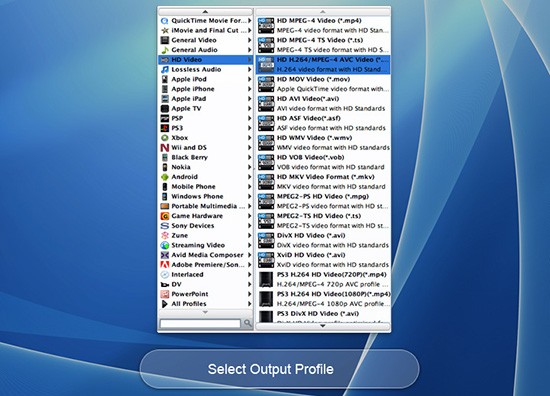Choose HD MPEG-4 Video (*.mp4) profile
The width and height of the screenshot is (550, 396).
click(x=323, y=25)
